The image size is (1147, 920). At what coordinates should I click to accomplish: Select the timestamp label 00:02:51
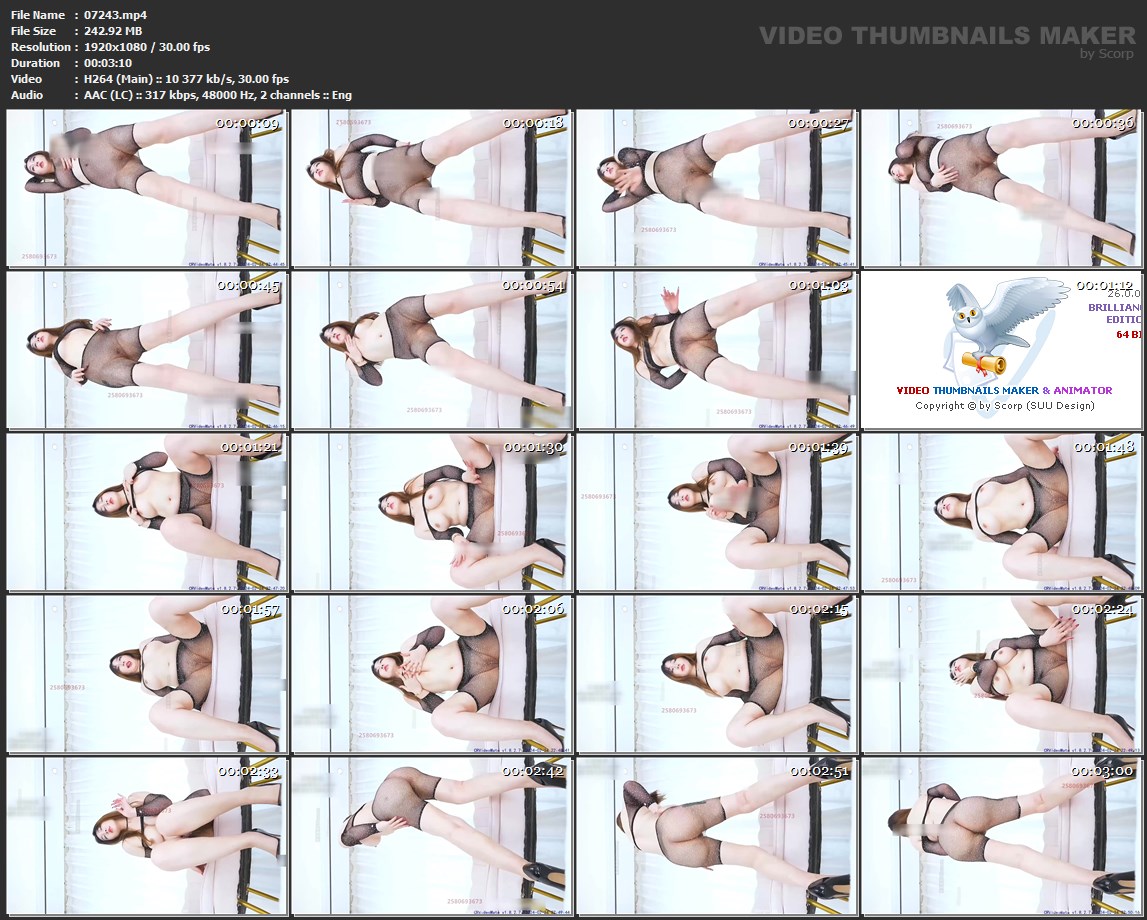tap(818, 771)
